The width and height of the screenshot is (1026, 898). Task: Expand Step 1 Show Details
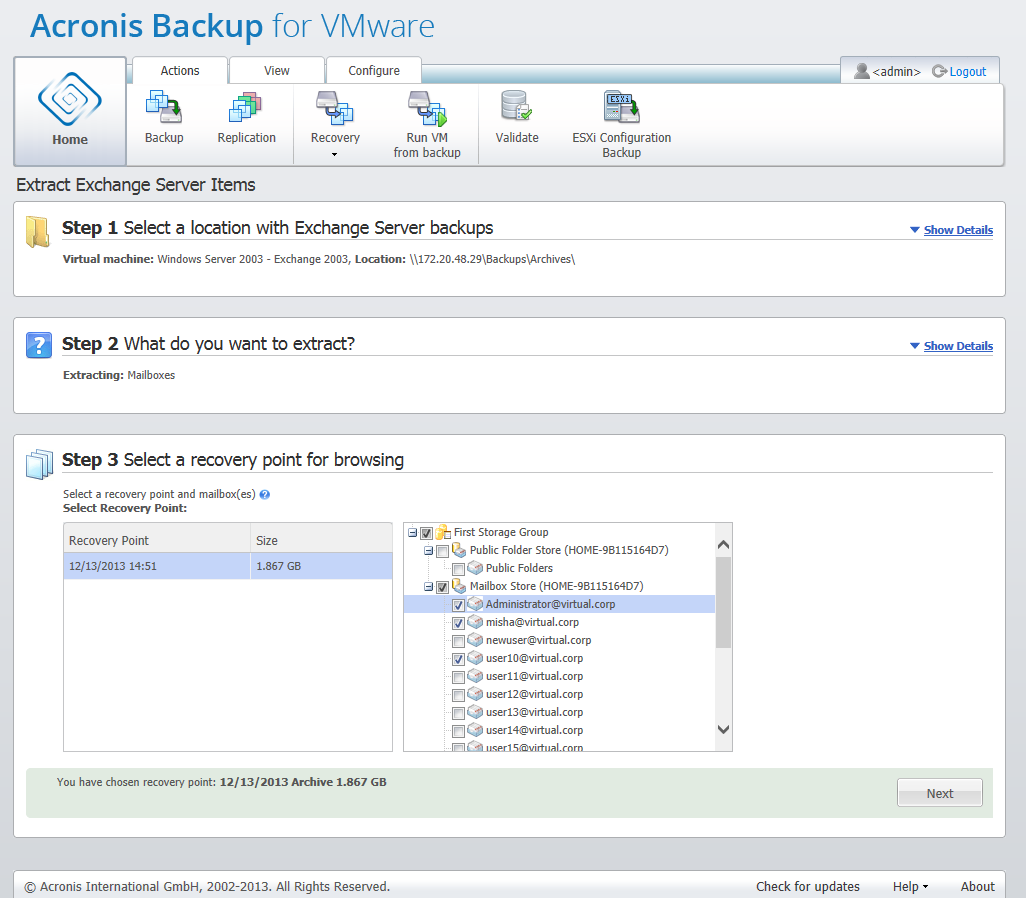click(x=957, y=230)
